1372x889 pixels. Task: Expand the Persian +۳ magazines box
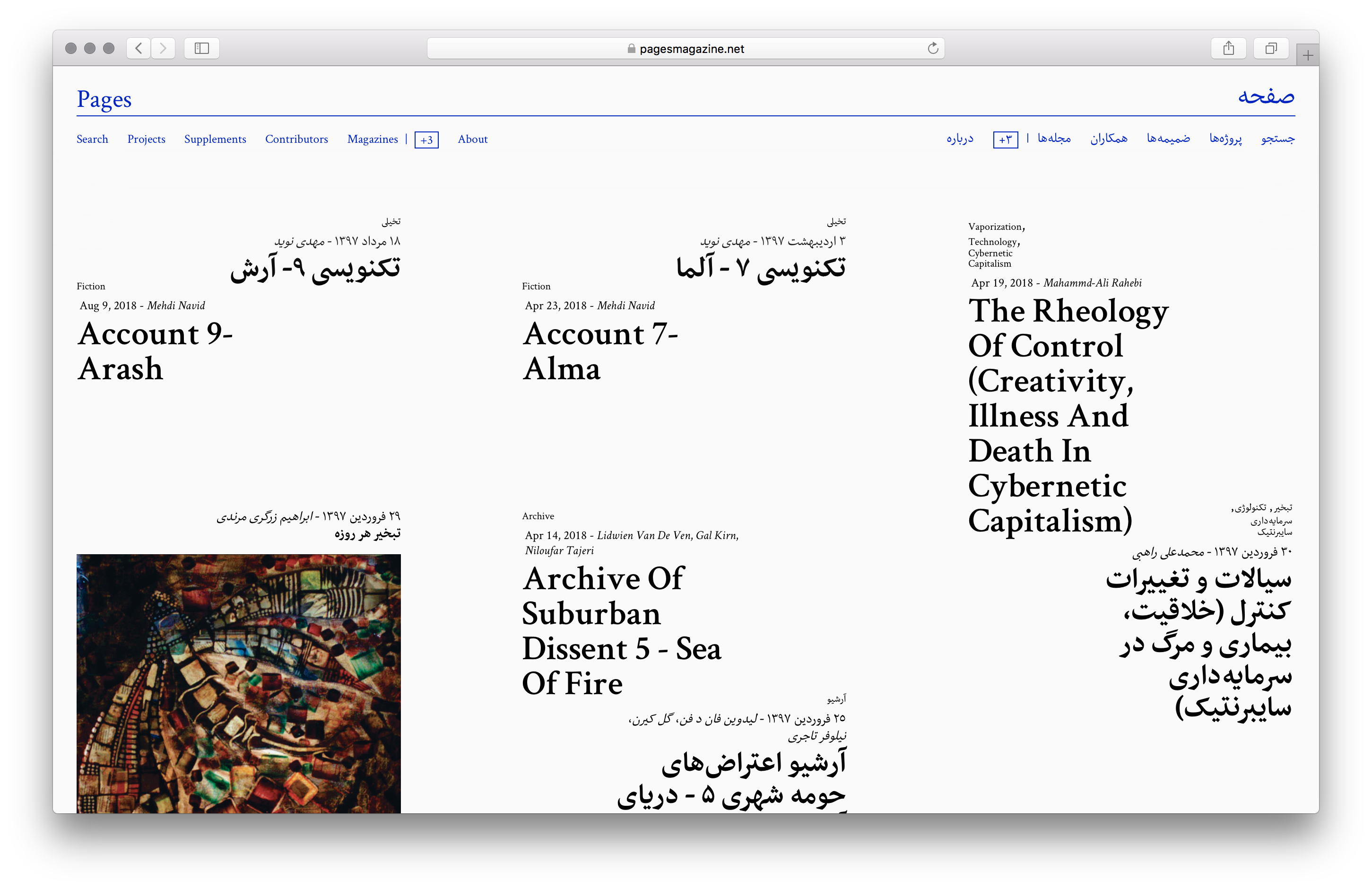pyautogui.click(x=1006, y=139)
